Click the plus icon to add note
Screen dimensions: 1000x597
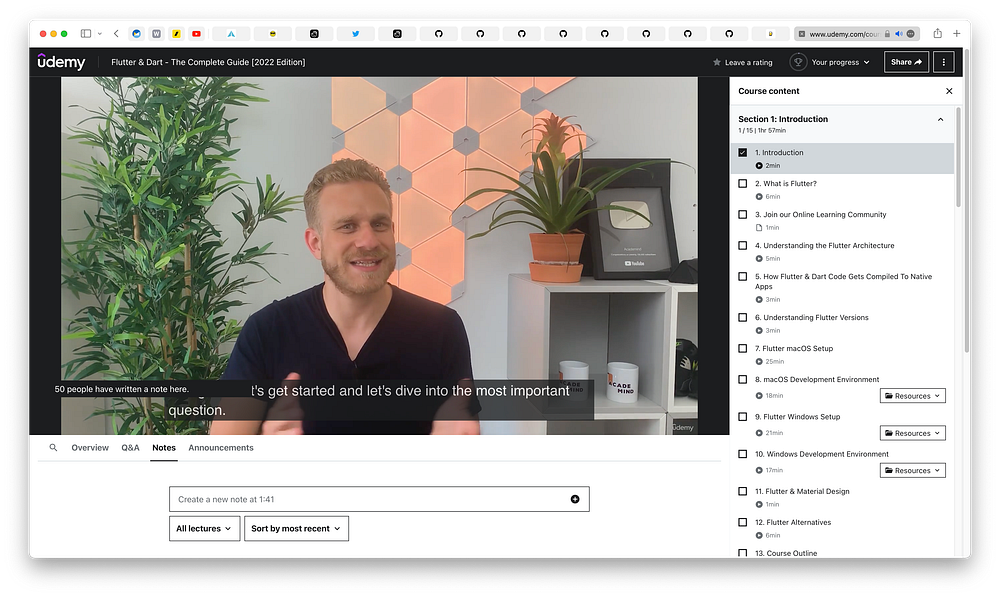(x=575, y=499)
